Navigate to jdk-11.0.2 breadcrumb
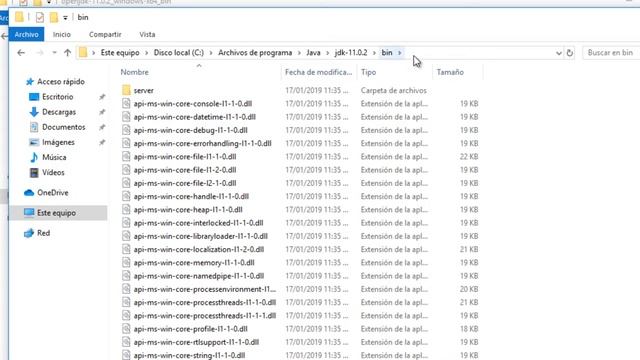This screenshot has width=640, height=360. click(x=351, y=53)
